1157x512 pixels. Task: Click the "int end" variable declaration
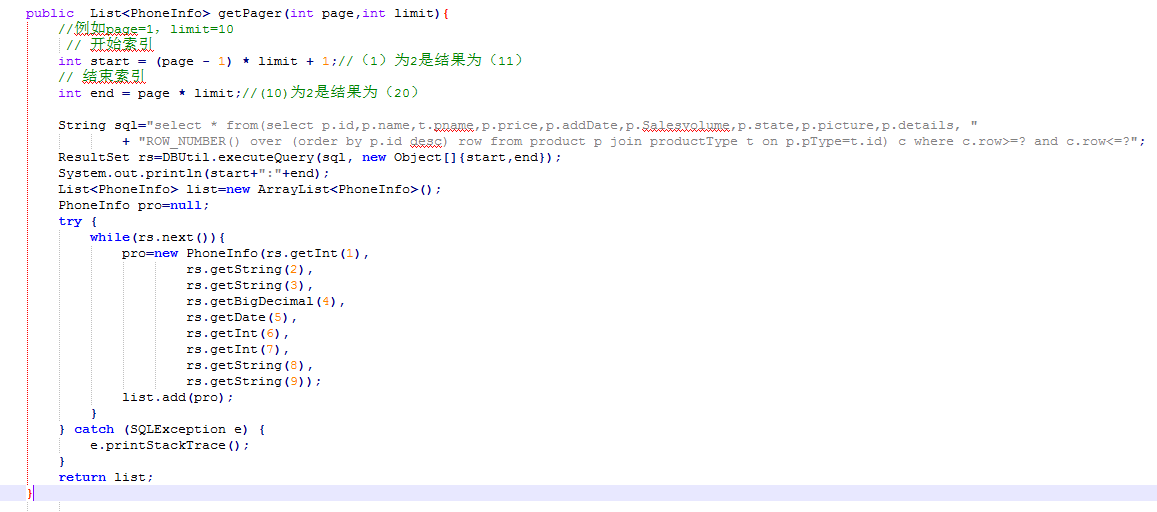pyautogui.click(x=86, y=93)
